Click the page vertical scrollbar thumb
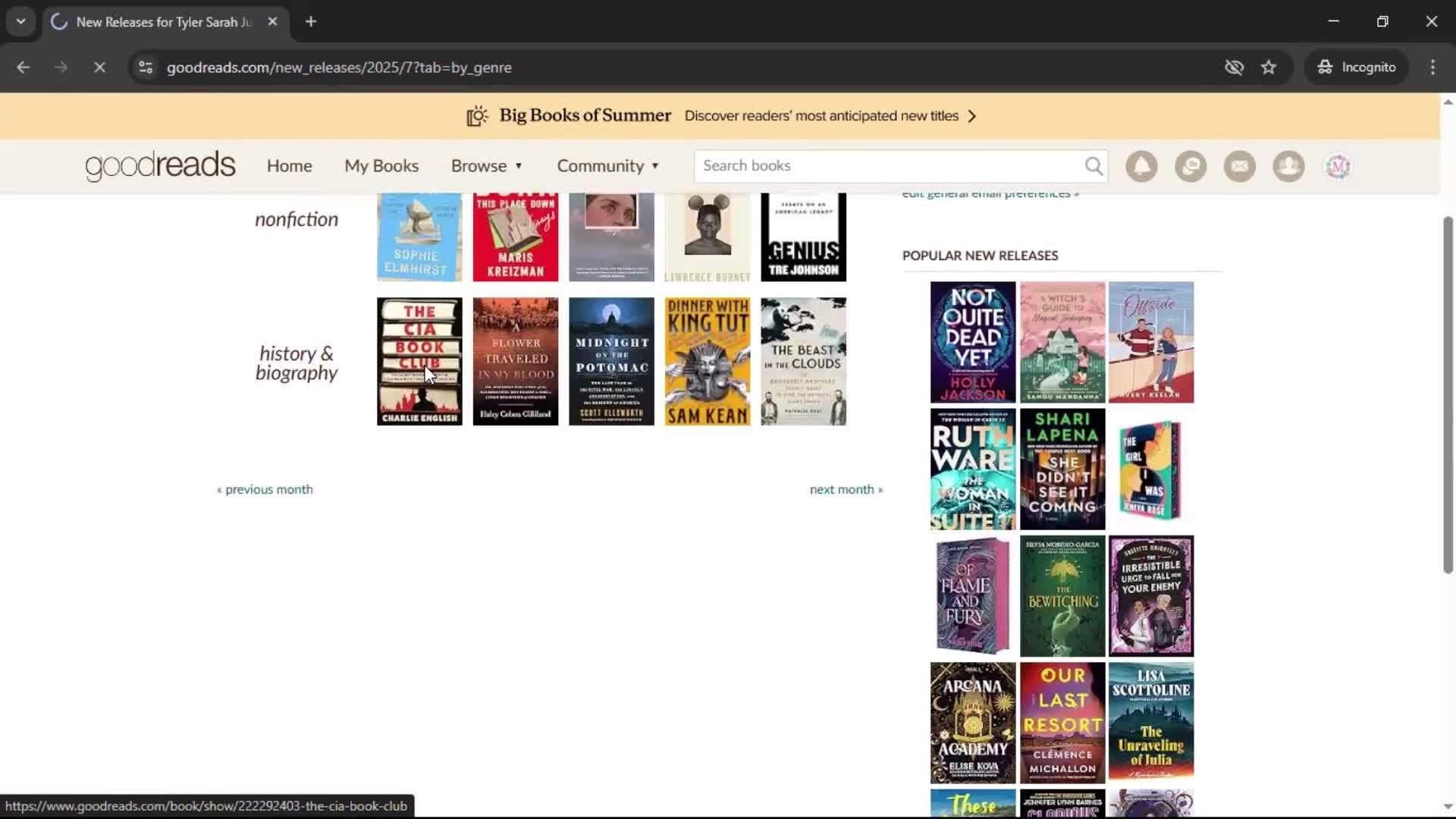This screenshot has height=819, width=1456. coord(1448,394)
